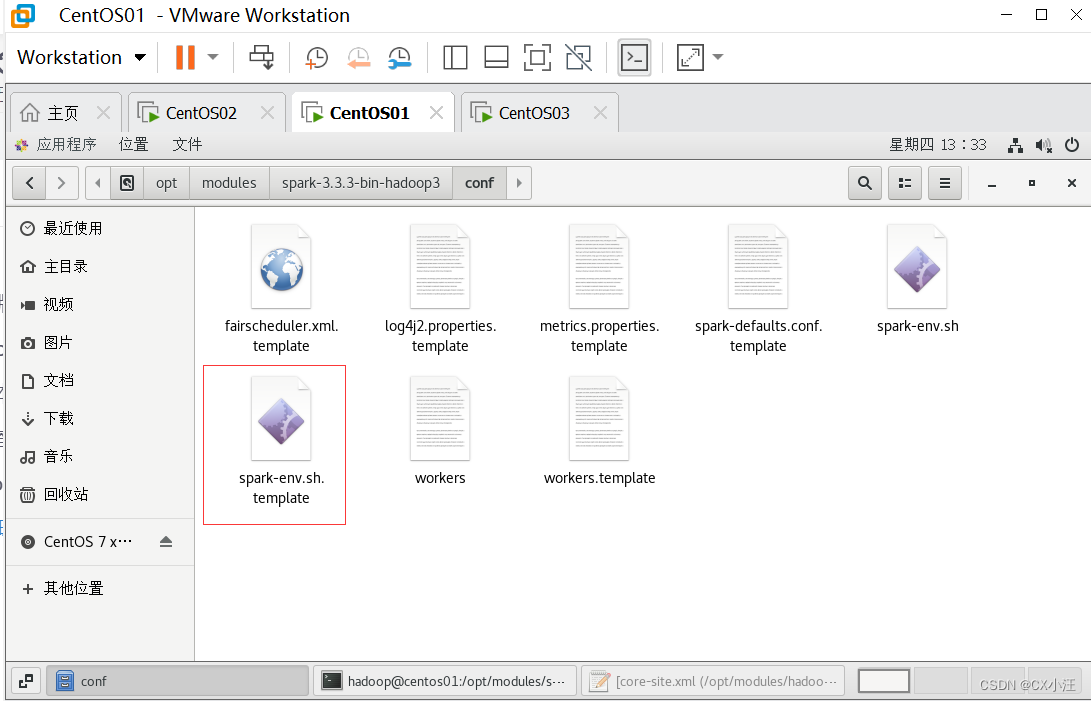Toggle Unity mode
Screen dimensions: 1091x701
[578, 58]
